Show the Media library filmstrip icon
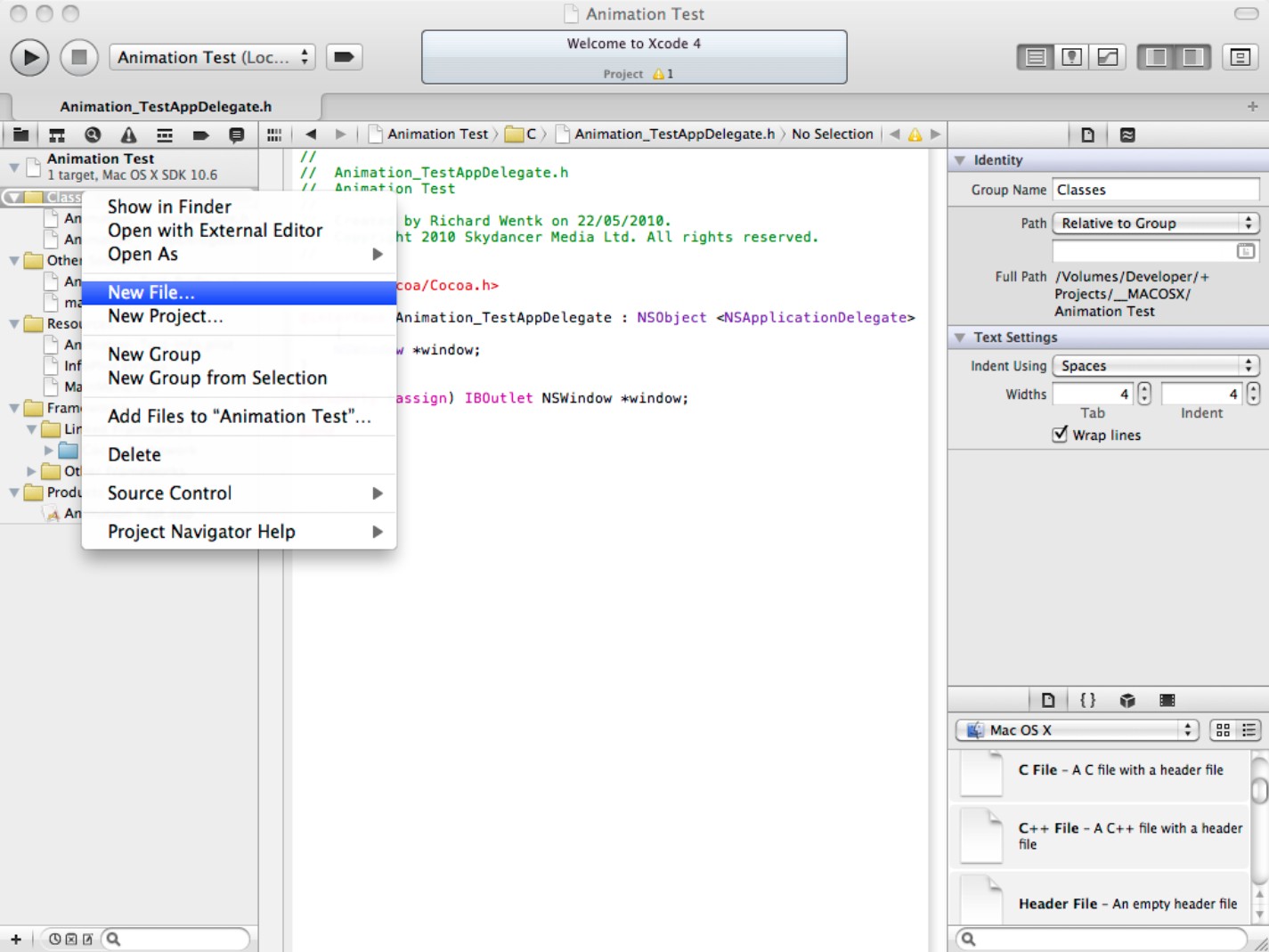The width and height of the screenshot is (1269, 952). [x=1167, y=700]
